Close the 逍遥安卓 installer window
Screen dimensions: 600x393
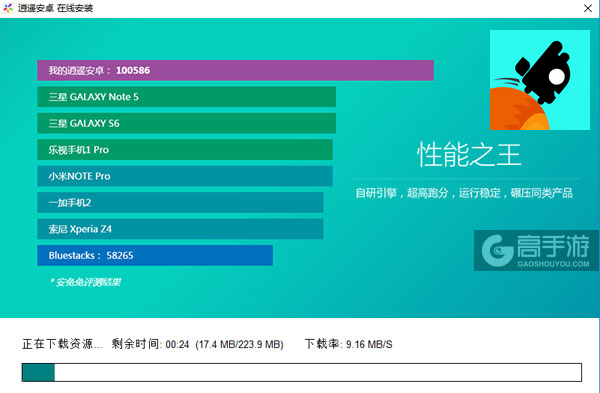588,8
